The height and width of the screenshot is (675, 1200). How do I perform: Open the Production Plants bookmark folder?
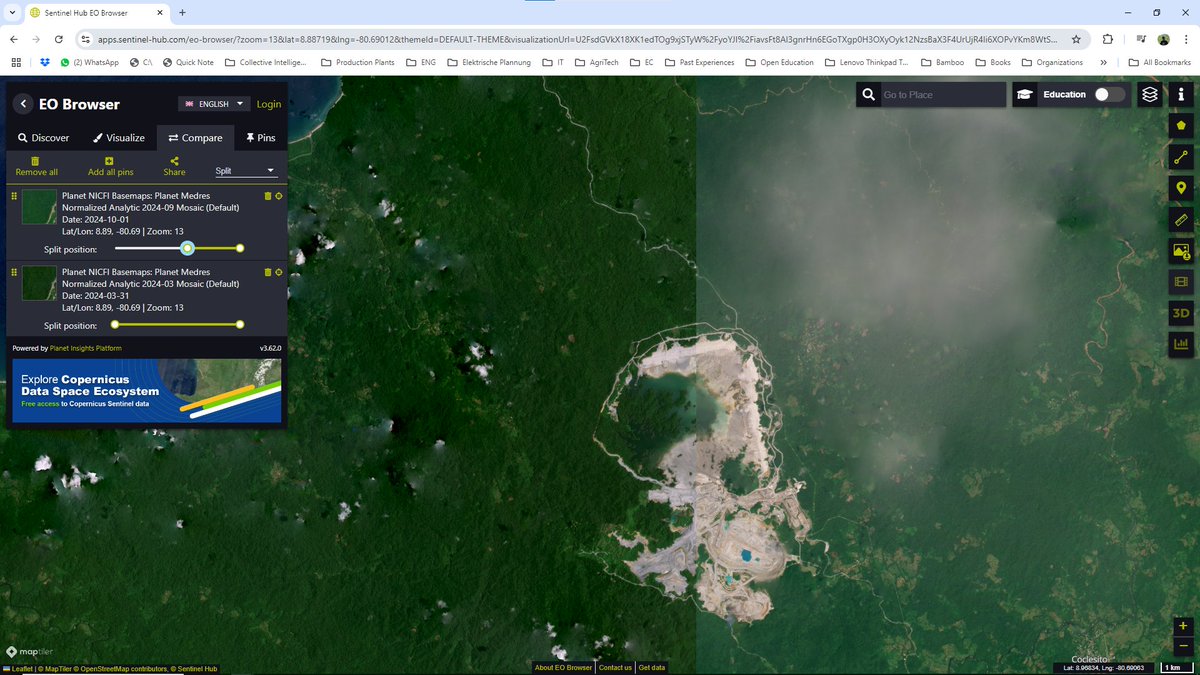(358, 62)
